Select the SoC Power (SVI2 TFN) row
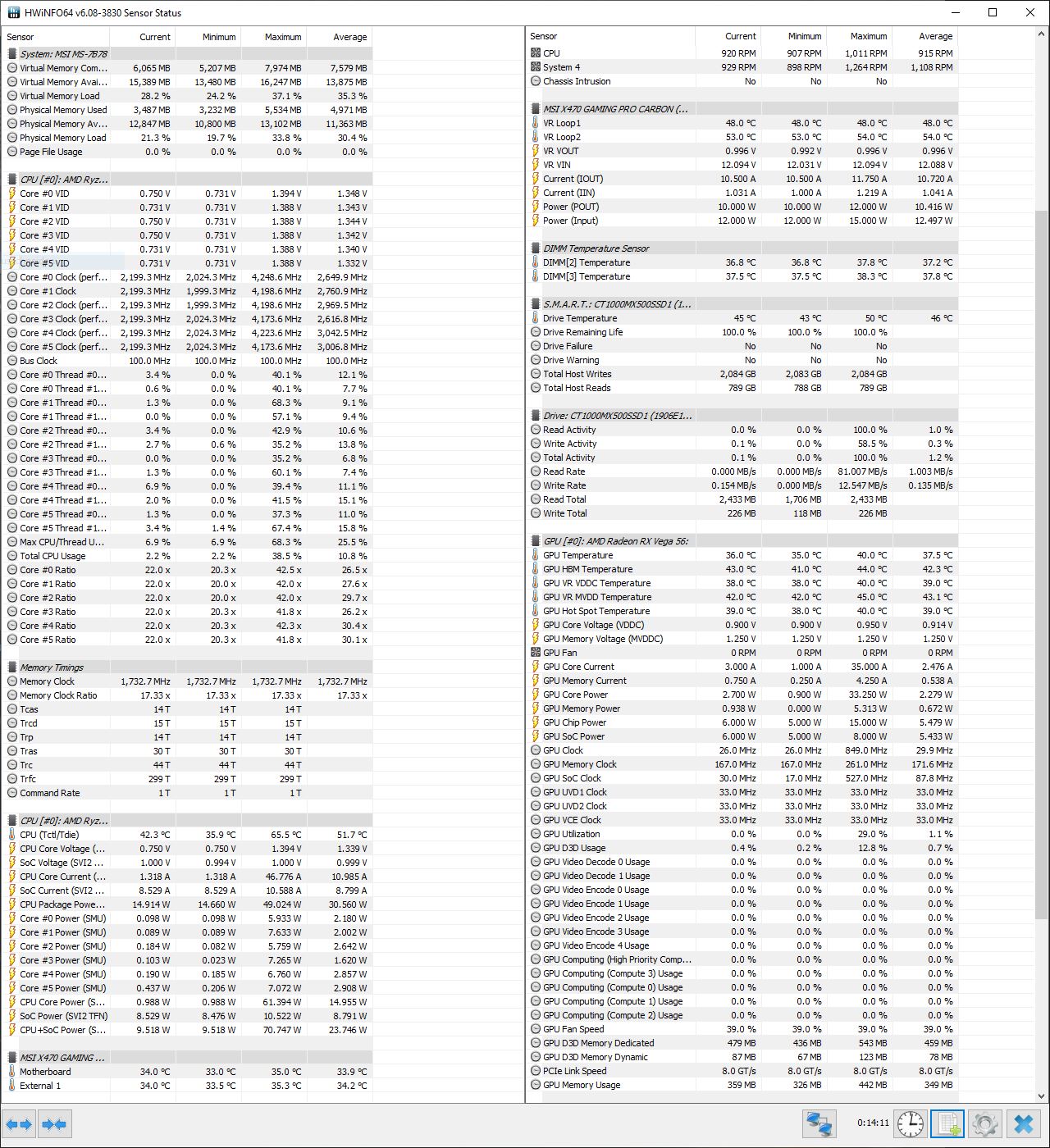Screen dimensions: 1050x1148 click(189, 1016)
